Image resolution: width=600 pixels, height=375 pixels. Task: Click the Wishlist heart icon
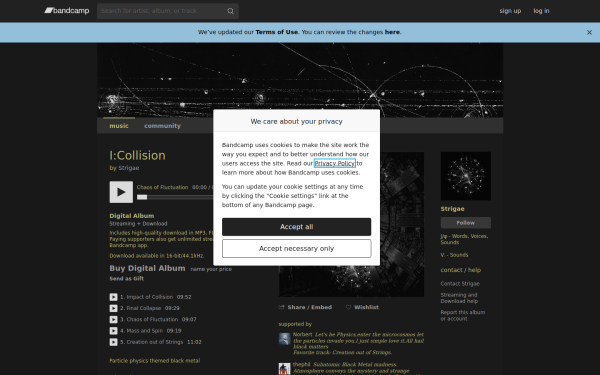[348, 307]
